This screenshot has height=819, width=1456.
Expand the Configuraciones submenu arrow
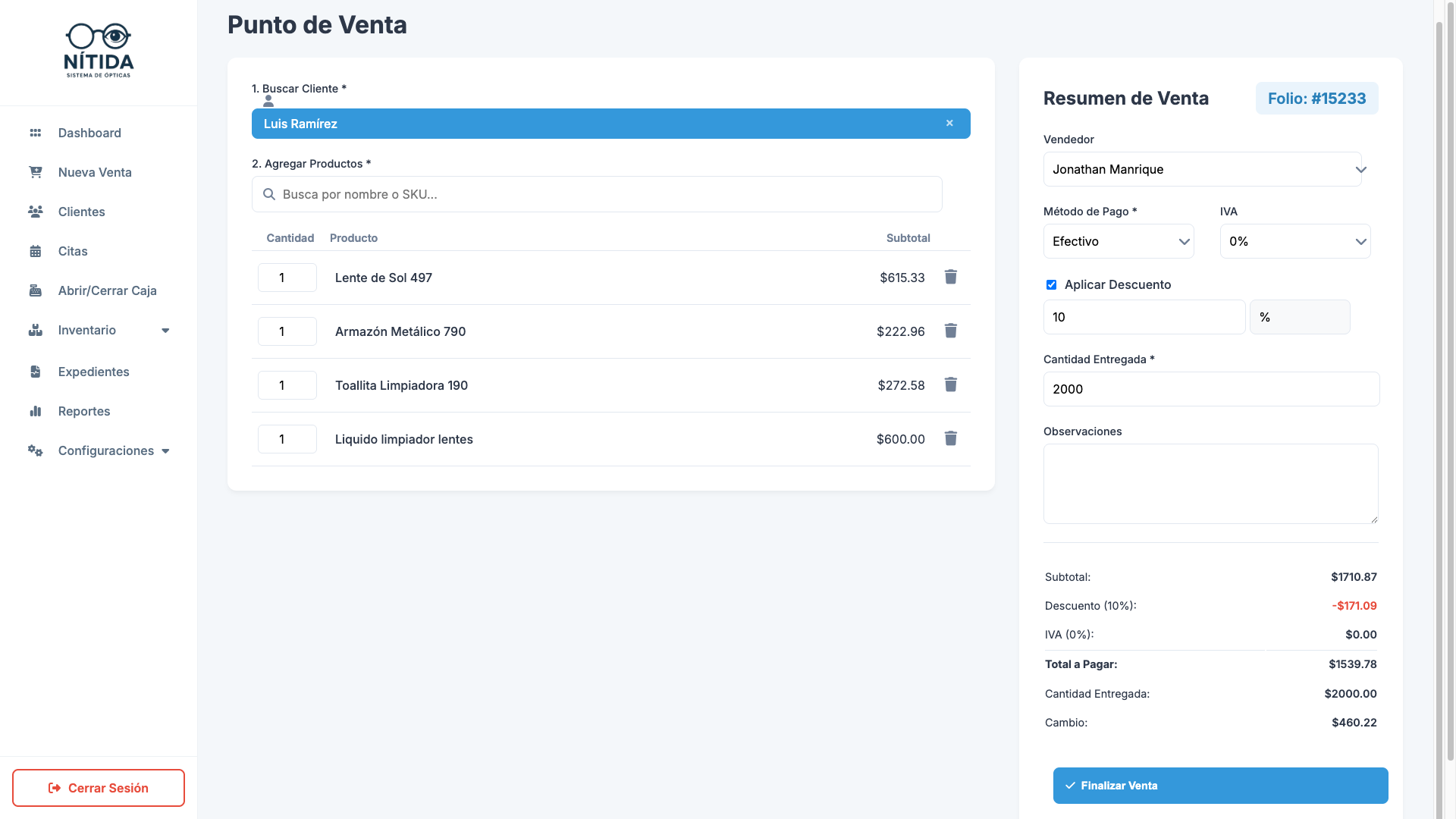click(x=165, y=451)
